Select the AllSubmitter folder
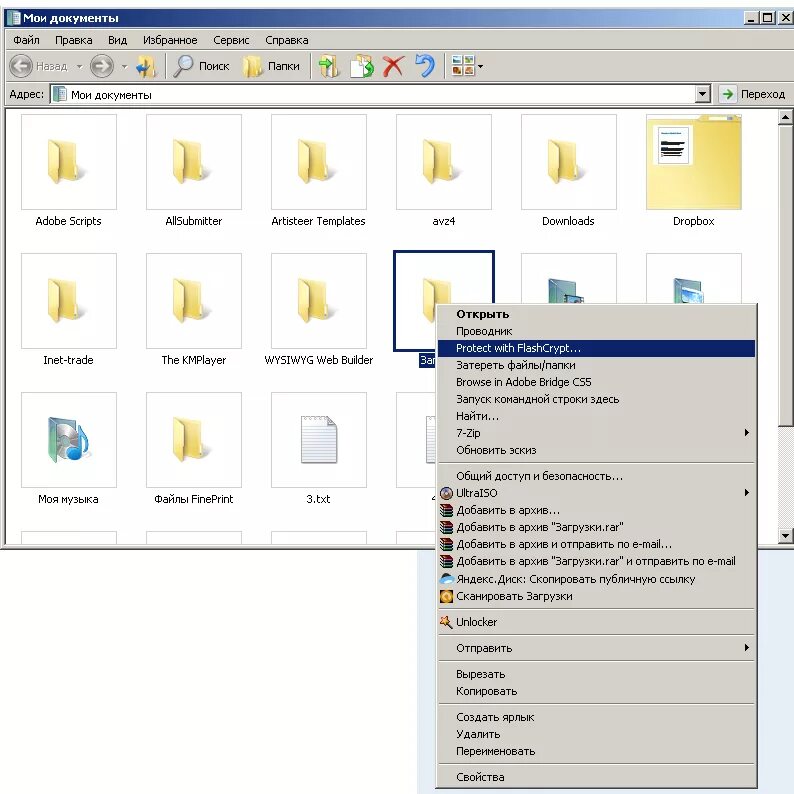The image size is (794, 794). [194, 162]
